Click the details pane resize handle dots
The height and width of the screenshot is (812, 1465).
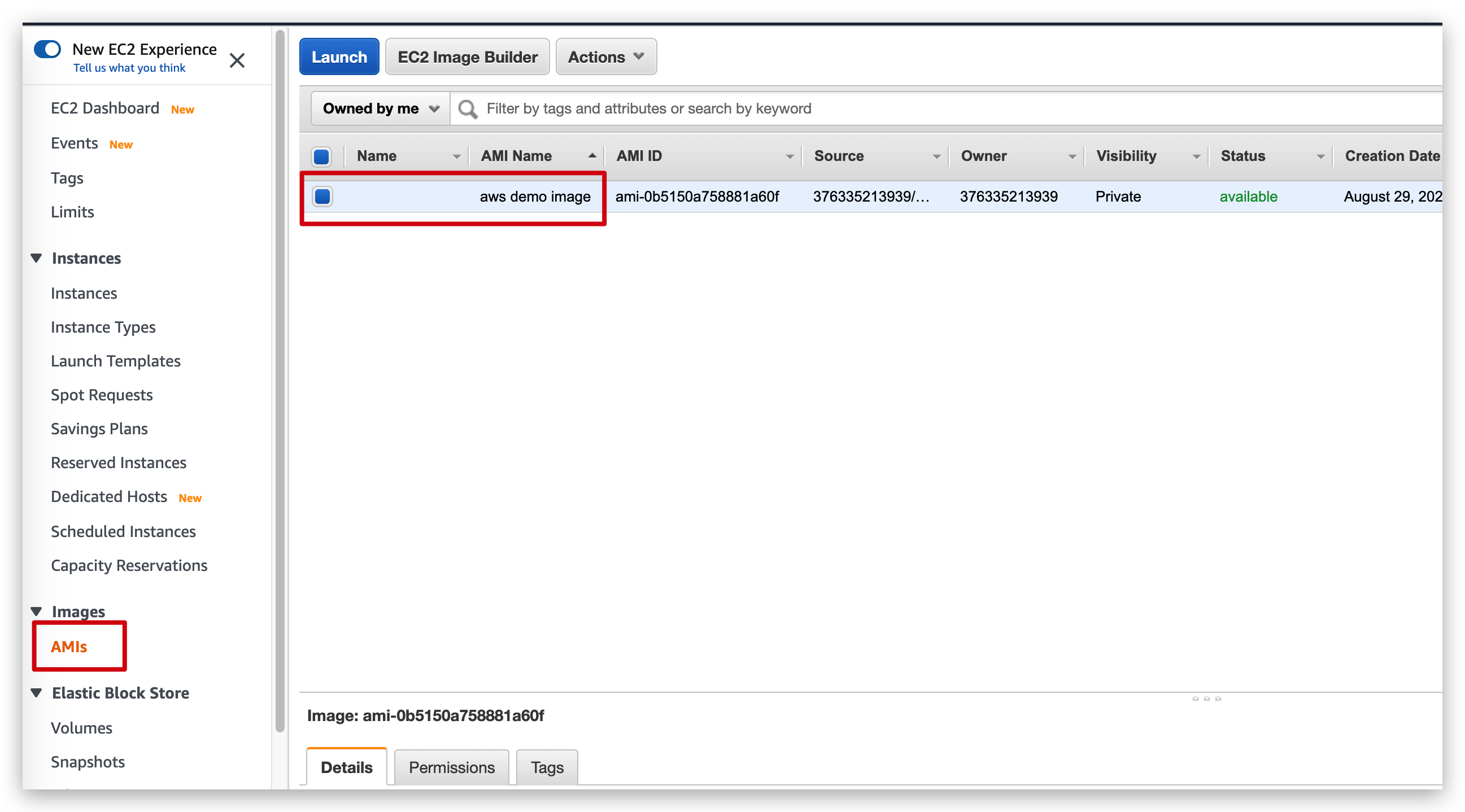(1206, 699)
